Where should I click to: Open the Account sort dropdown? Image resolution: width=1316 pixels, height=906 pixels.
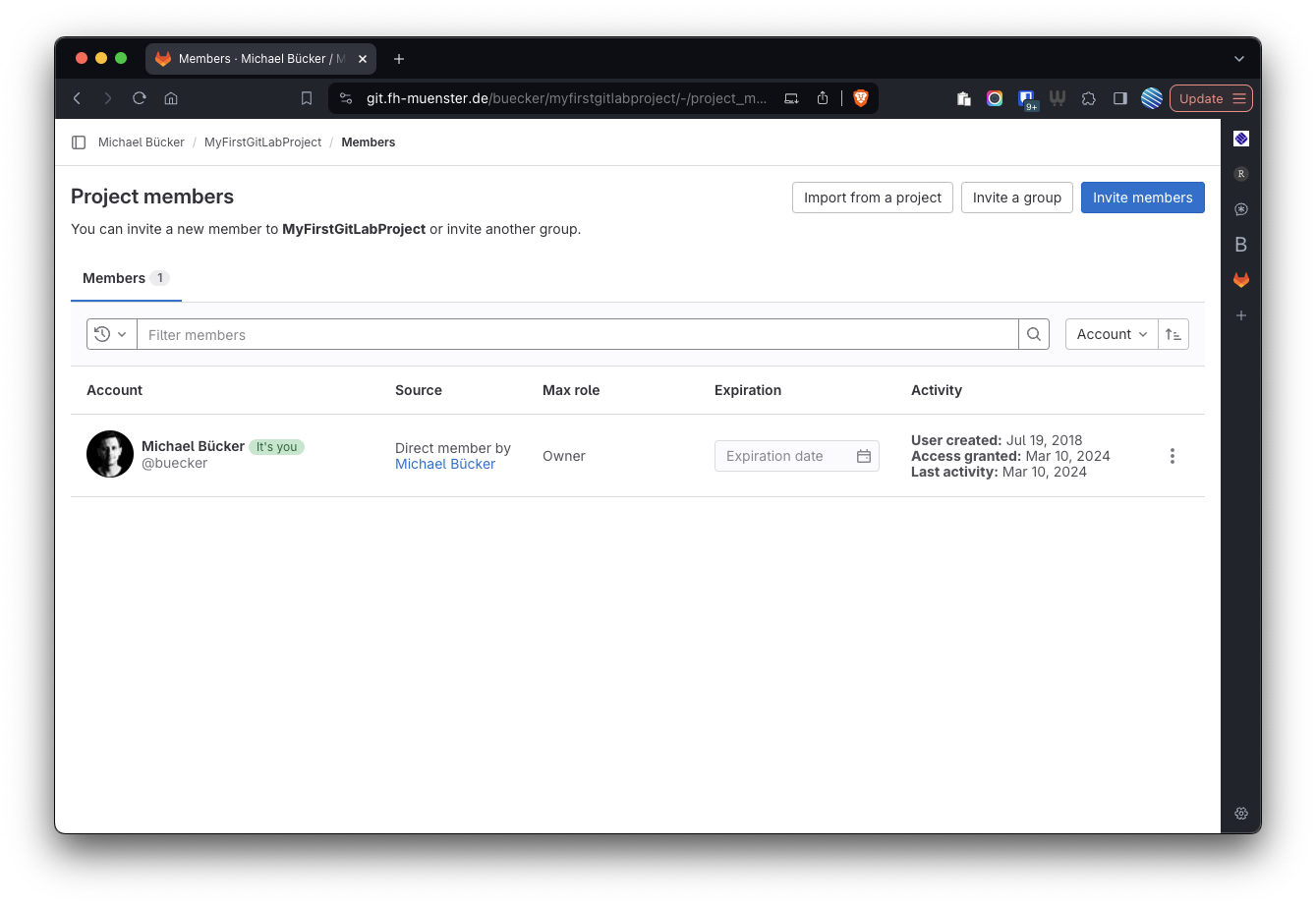[1112, 334]
